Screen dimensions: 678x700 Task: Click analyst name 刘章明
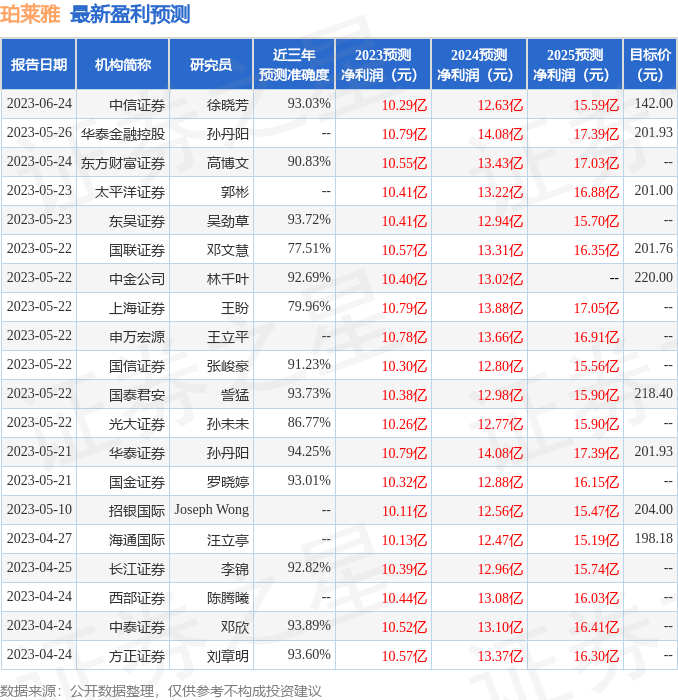point(228,656)
